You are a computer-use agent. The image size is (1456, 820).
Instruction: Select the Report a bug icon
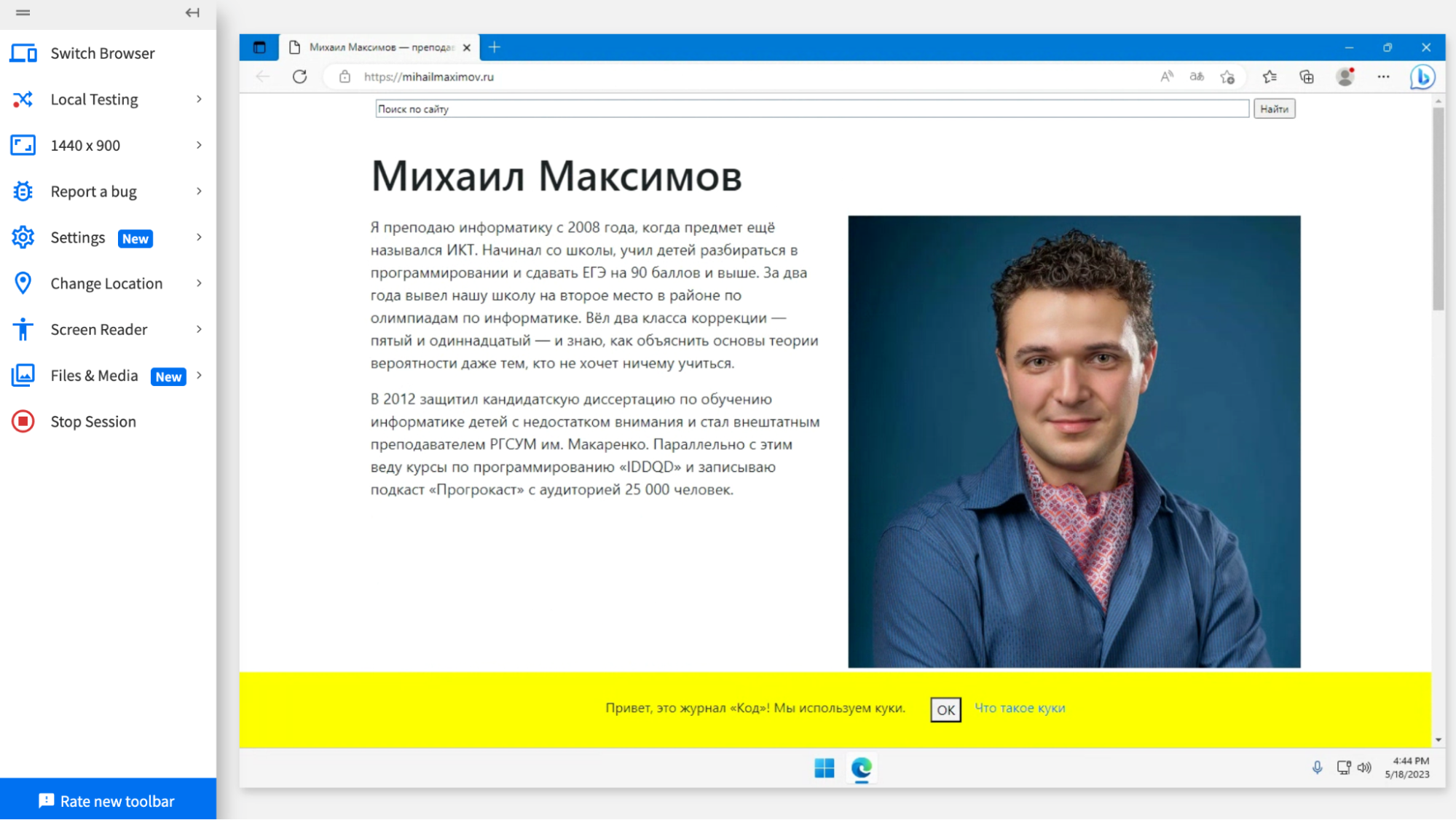tap(23, 191)
